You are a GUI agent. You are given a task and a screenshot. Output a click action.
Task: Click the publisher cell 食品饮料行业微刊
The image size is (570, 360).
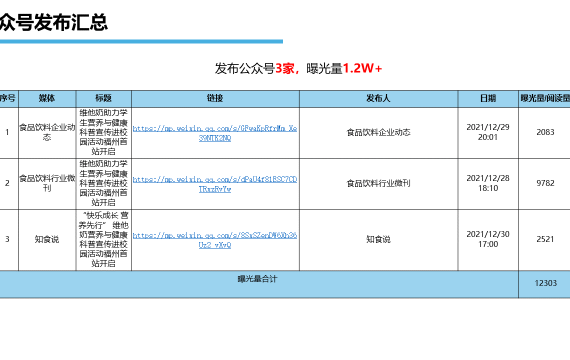(x=378, y=183)
